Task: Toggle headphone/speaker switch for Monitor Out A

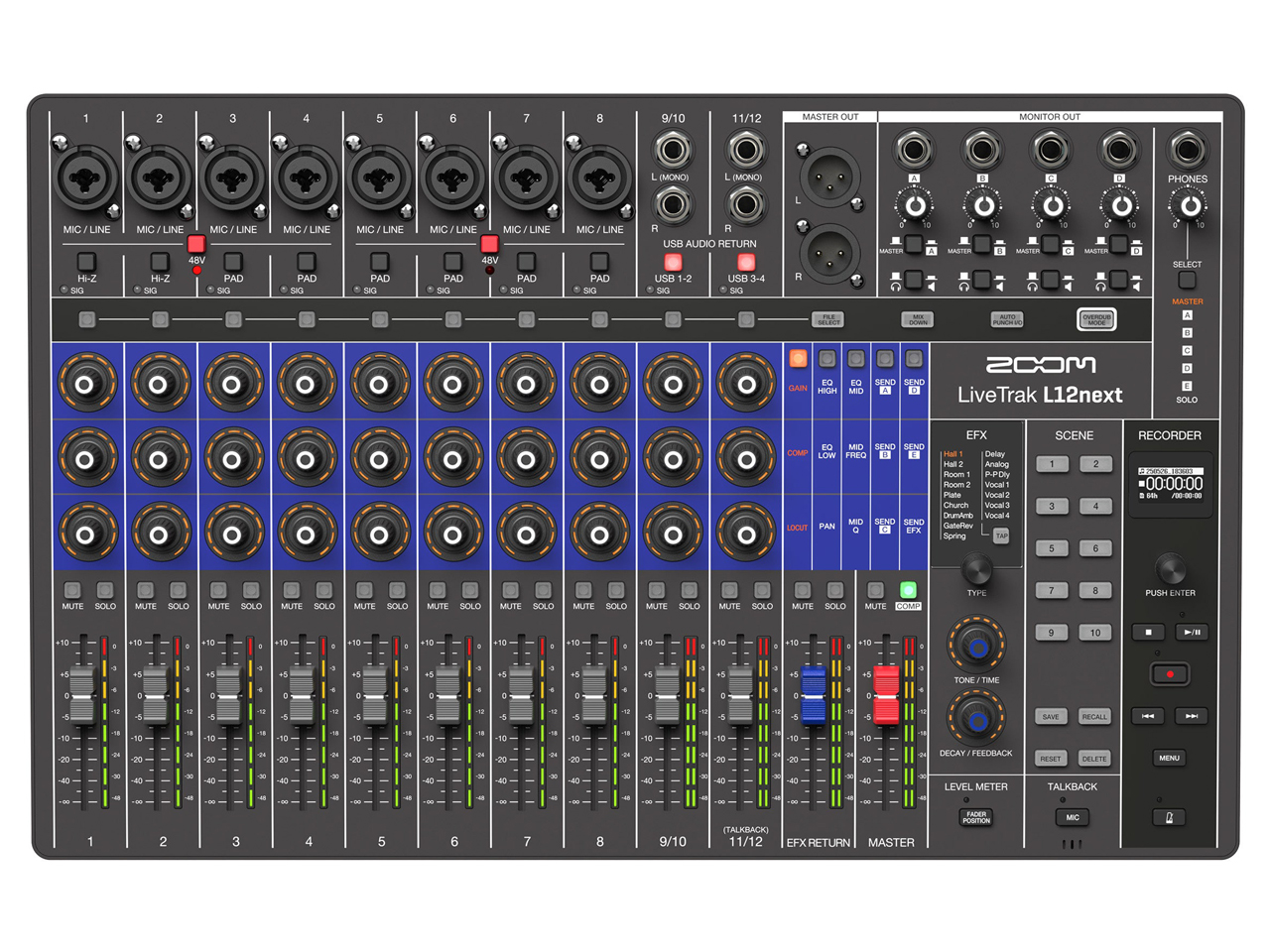Action: point(914,282)
